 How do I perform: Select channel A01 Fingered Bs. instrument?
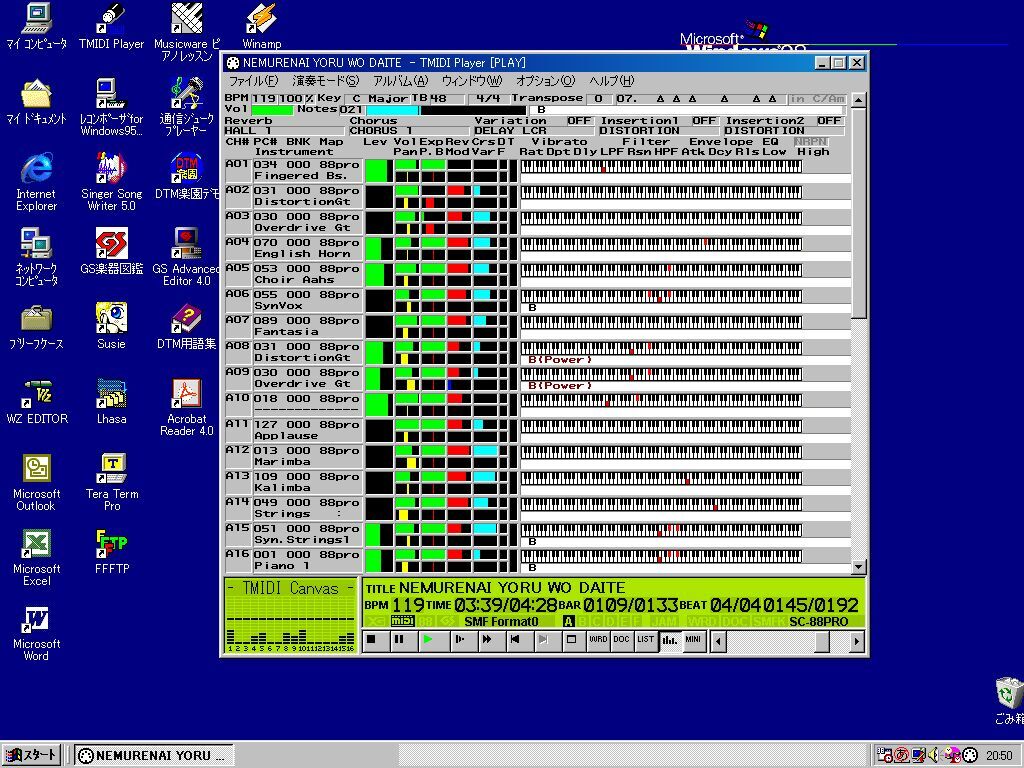(x=306, y=170)
